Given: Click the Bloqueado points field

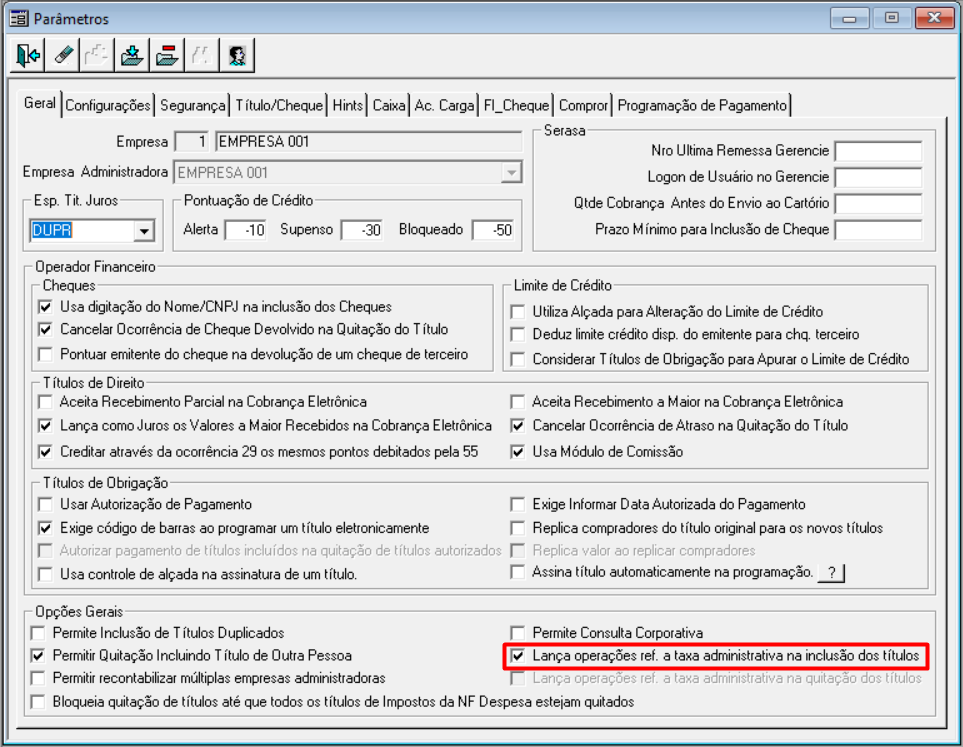Looking at the screenshot, I should click(493, 230).
